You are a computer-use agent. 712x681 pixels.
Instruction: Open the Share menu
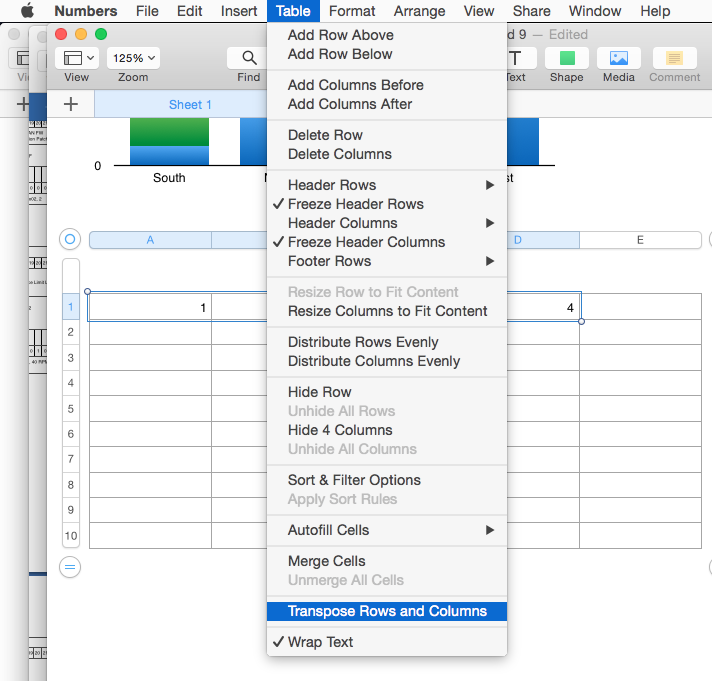(x=531, y=10)
